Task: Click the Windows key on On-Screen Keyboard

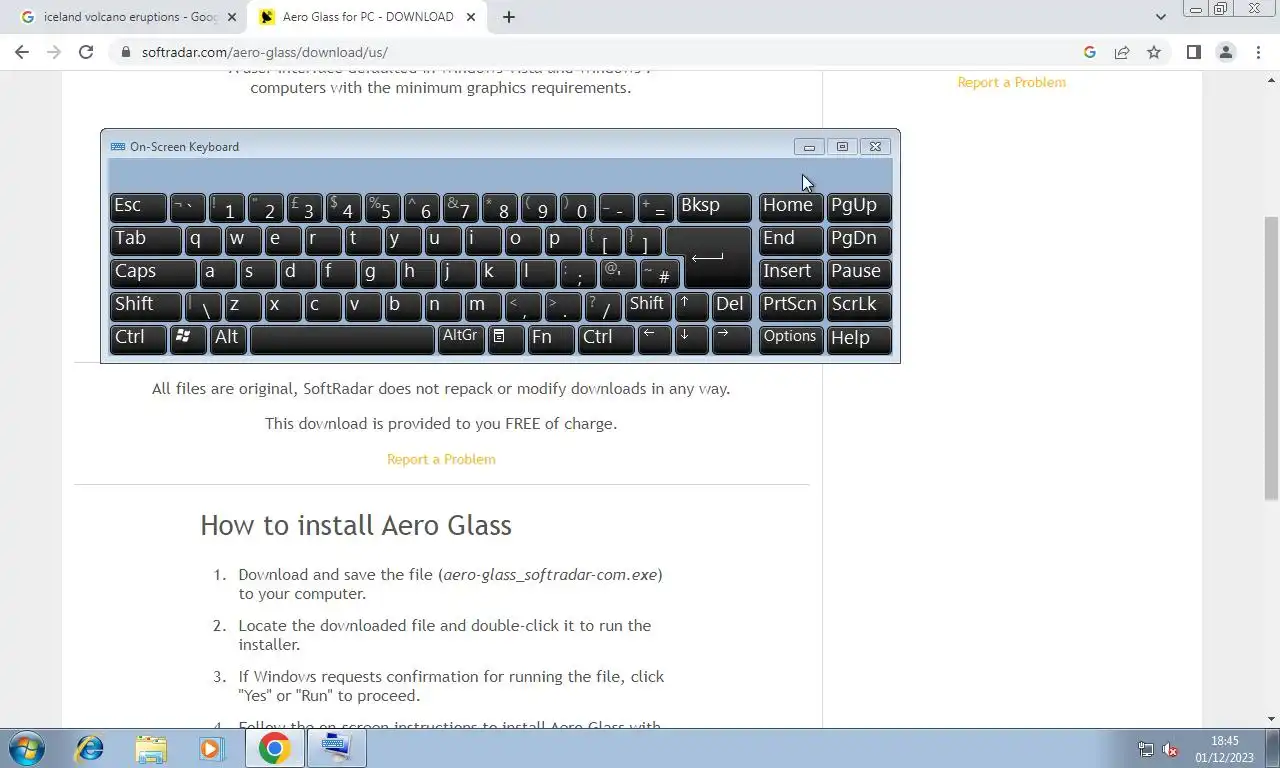Action: [188, 338]
